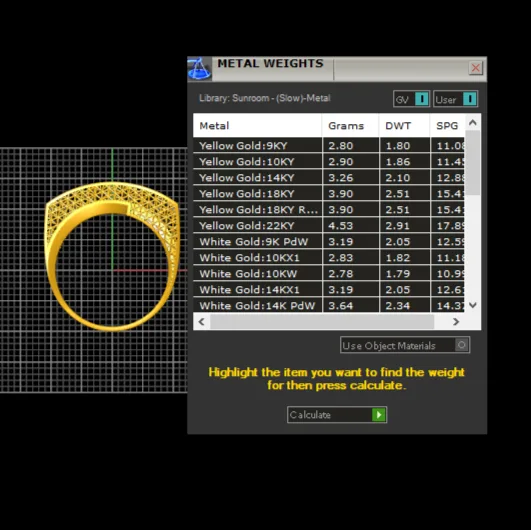Select the Yellow Gold:22KY row
This screenshot has height=530, width=531.
point(328,226)
